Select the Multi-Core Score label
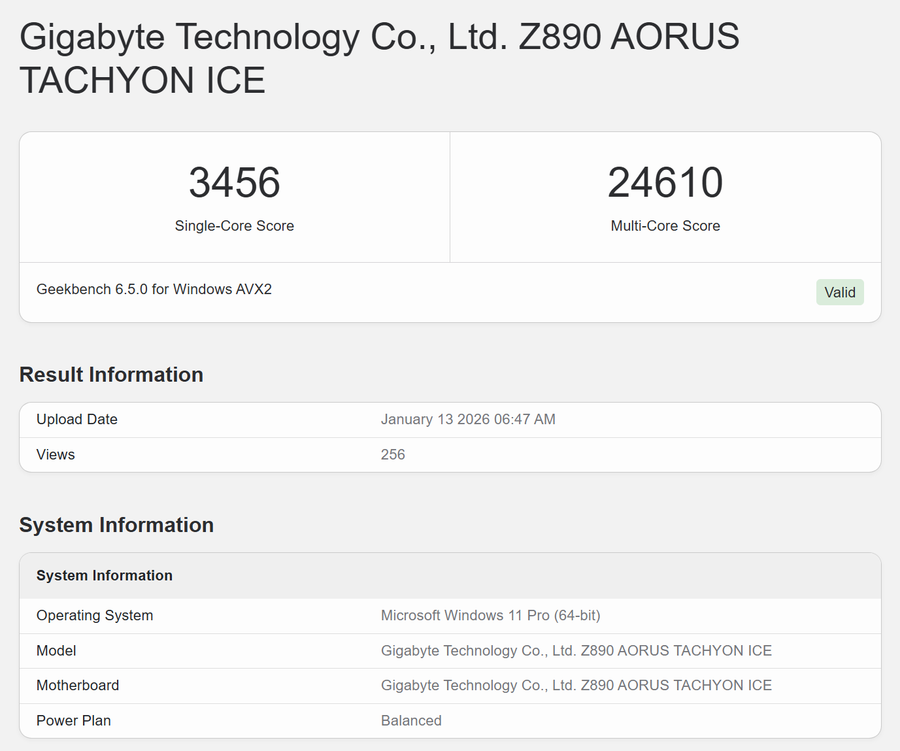Viewport: 900px width, 751px height. click(665, 226)
